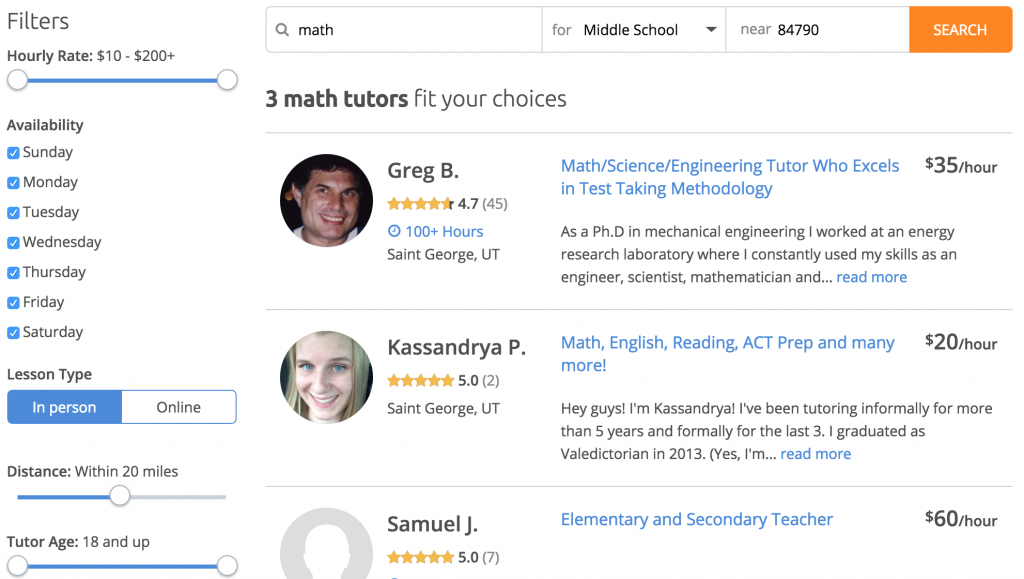Disable the Wednesday availability filter
1024x579 pixels.
point(13,242)
